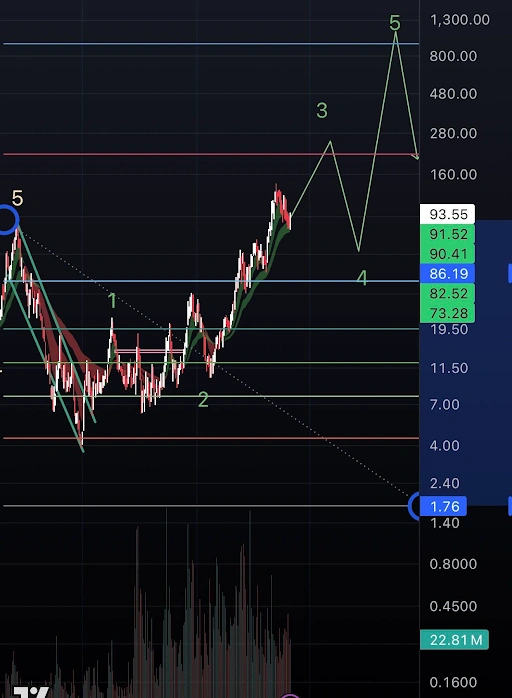
Task: Select the 82.52 green price tag
Action: pos(447,293)
